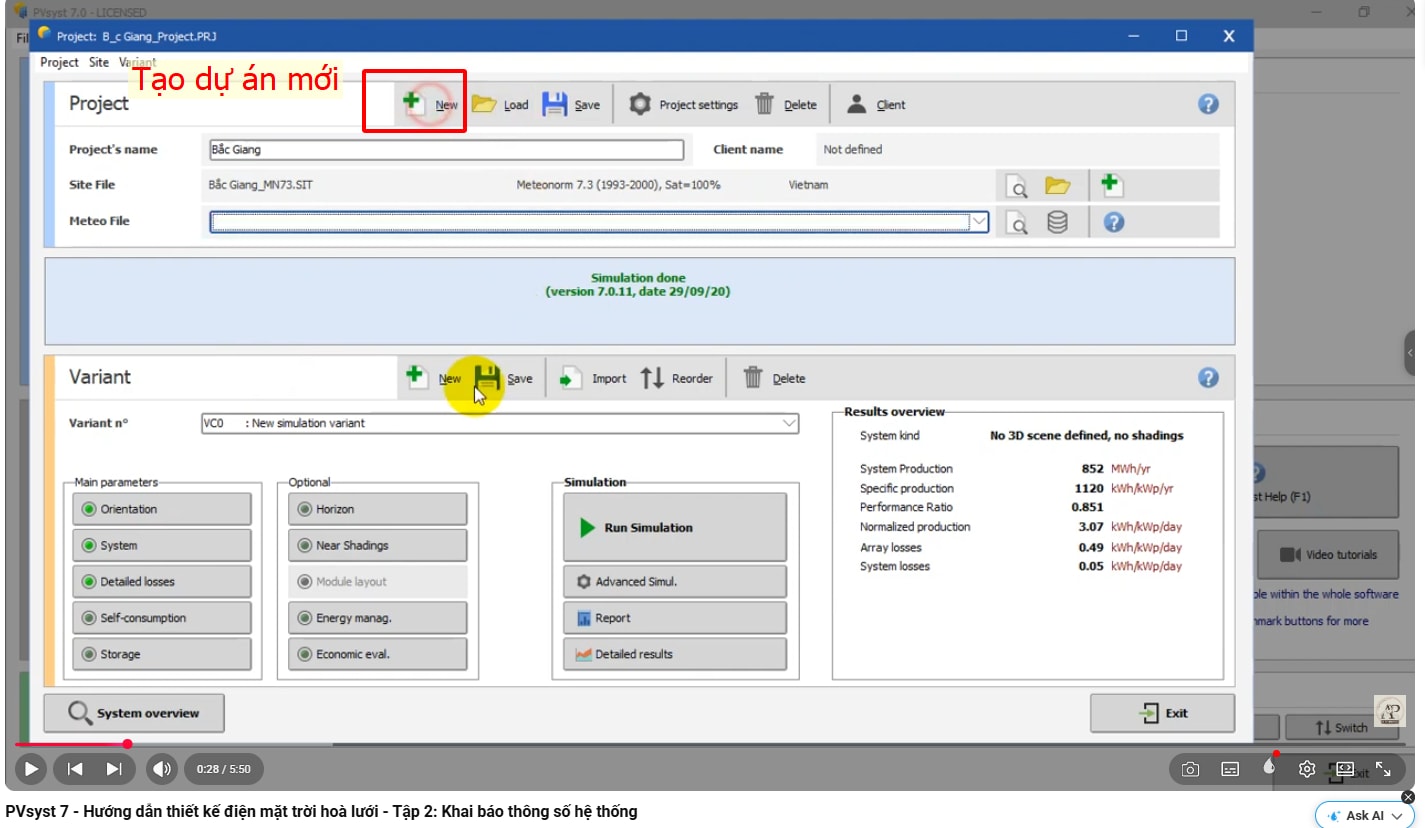1425x828 pixels.
Task: Open the Project menu
Action: [59, 62]
